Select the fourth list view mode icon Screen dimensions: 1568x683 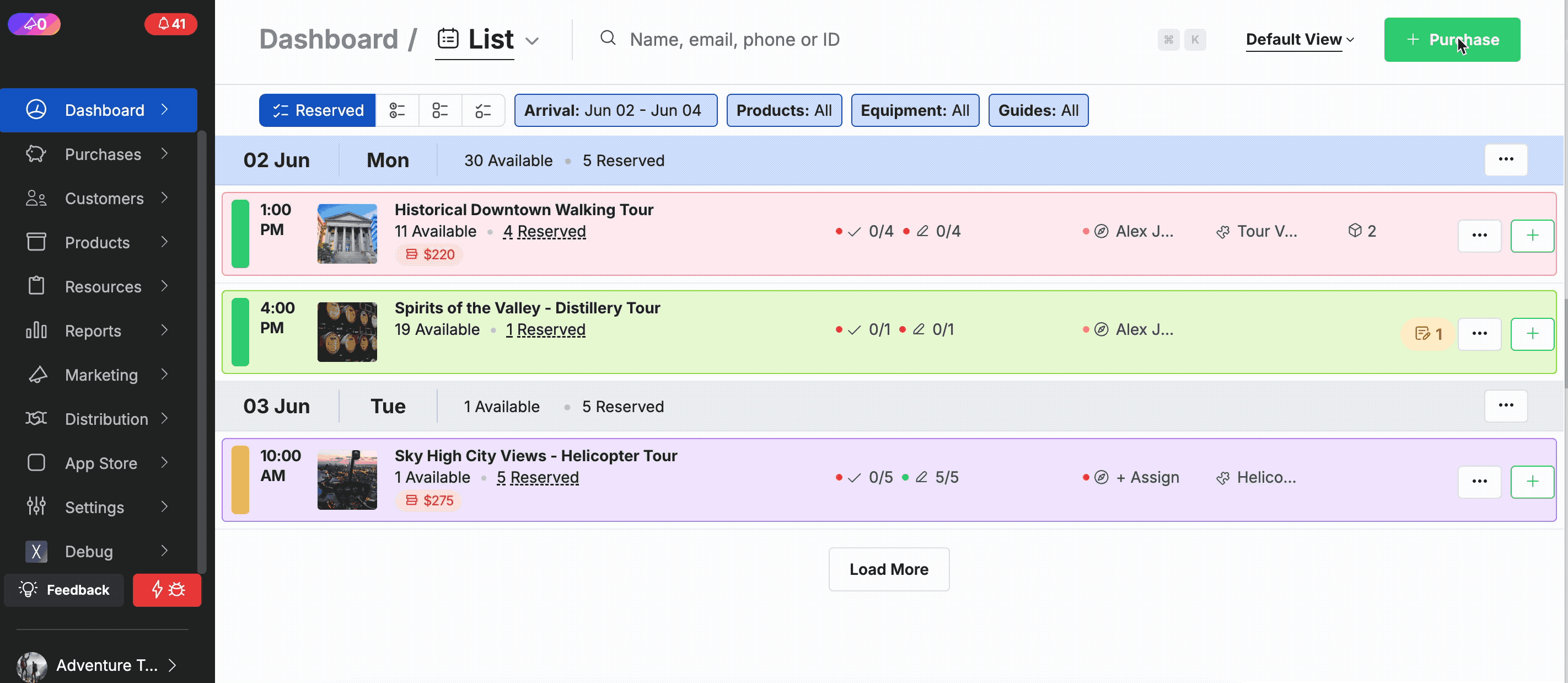[x=484, y=110]
